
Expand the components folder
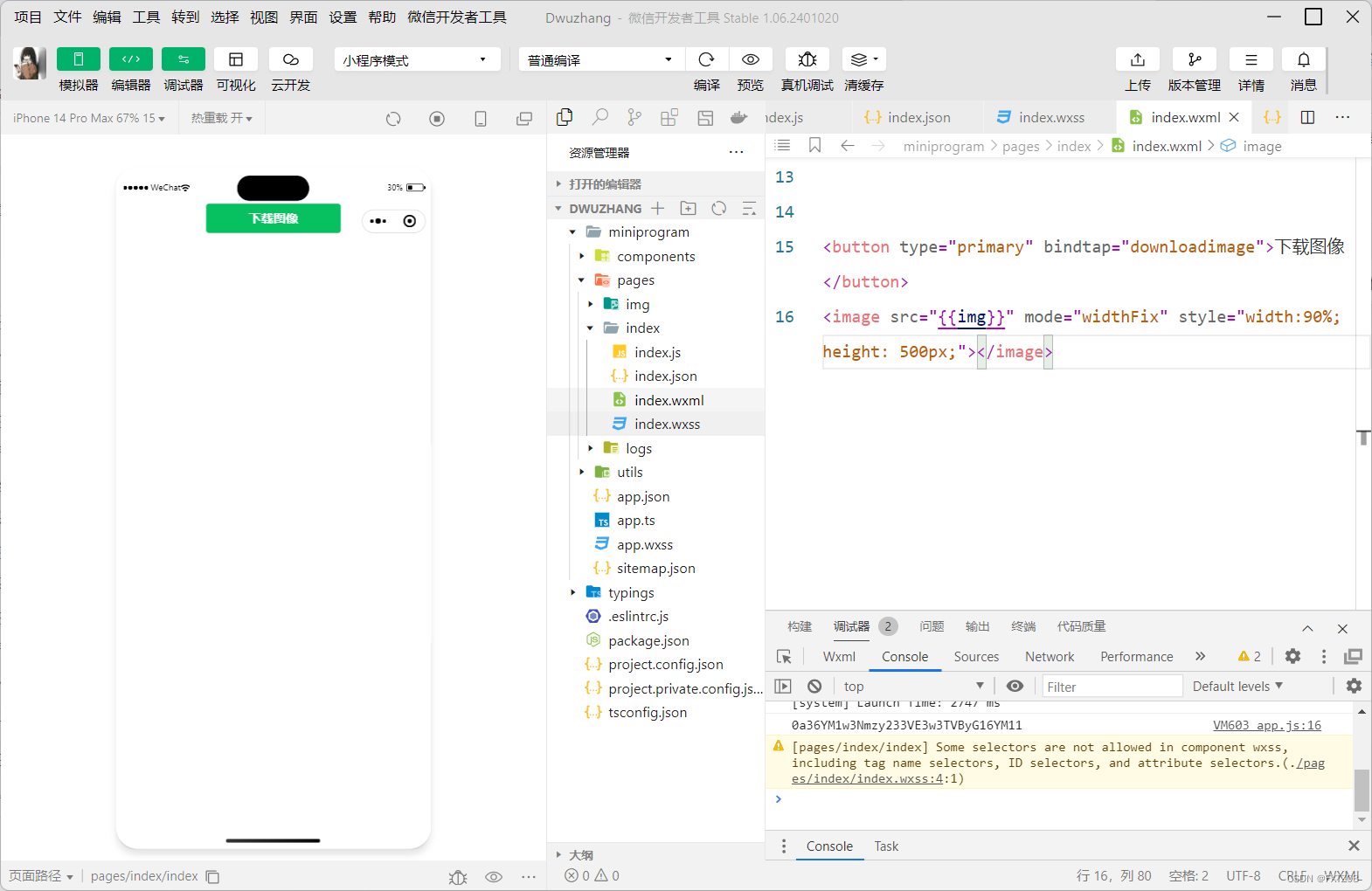(x=655, y=257)
